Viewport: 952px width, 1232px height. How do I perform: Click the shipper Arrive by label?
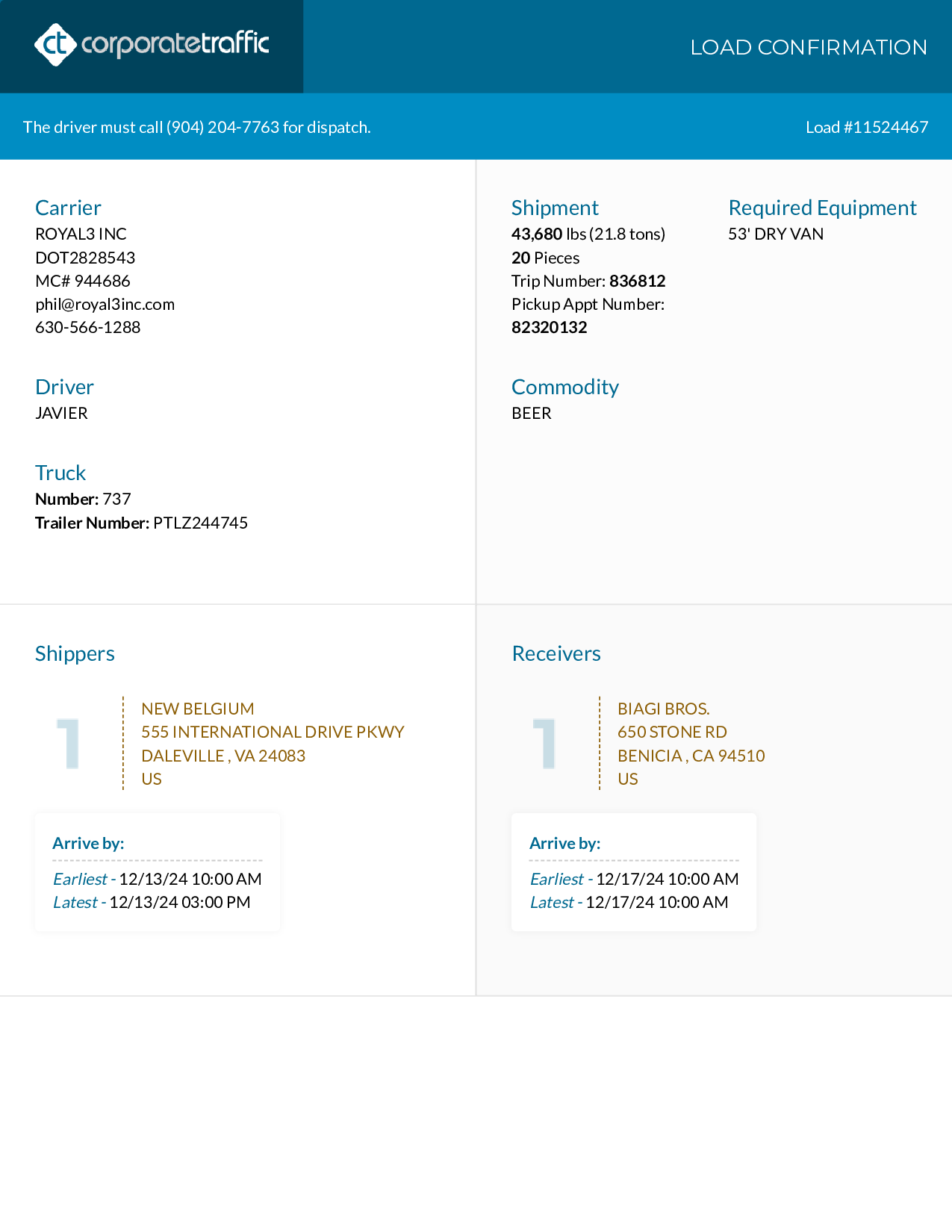click(88, 843)
